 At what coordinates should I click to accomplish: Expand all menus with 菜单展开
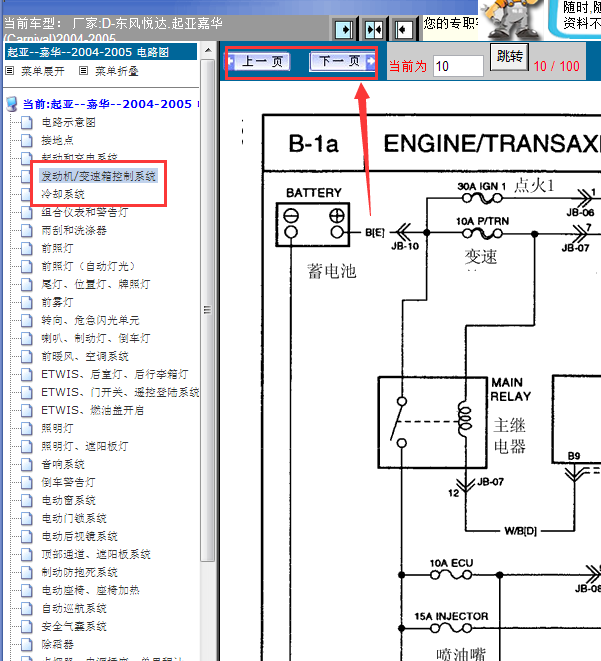coord(43,71)
